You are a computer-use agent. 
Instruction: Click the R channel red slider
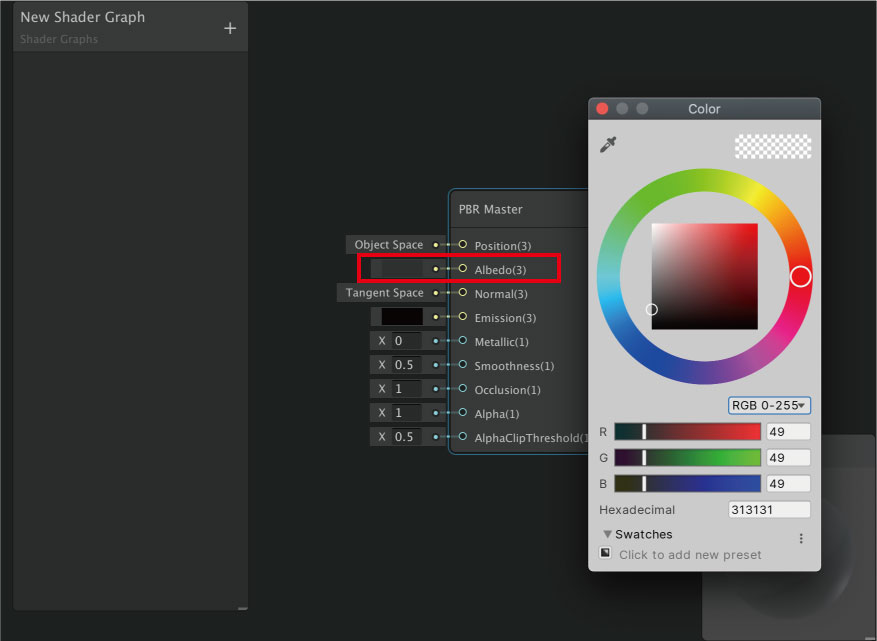pyautogui.click(x=688, y=432)
